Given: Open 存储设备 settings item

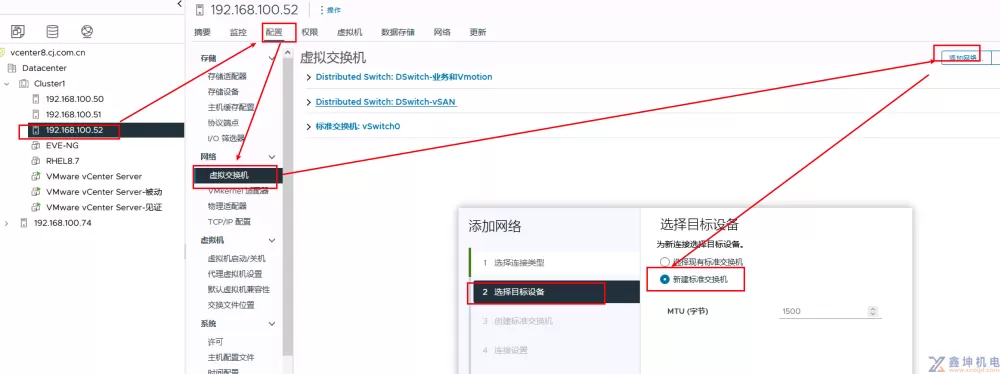Looking at the screenshot, I should [223, 91].
